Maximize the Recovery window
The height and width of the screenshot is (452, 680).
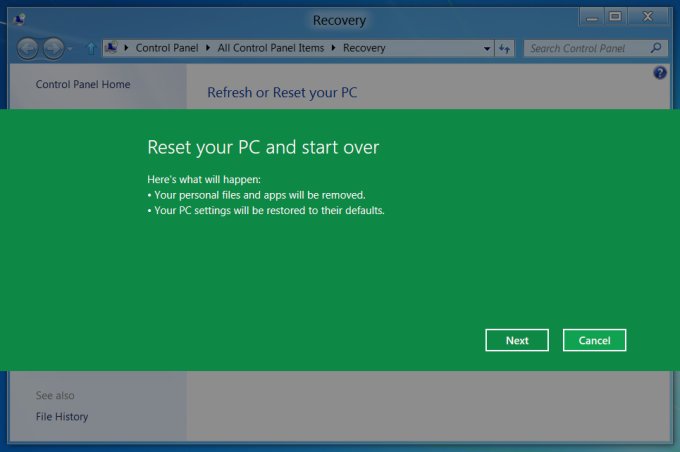coord(615,17)
